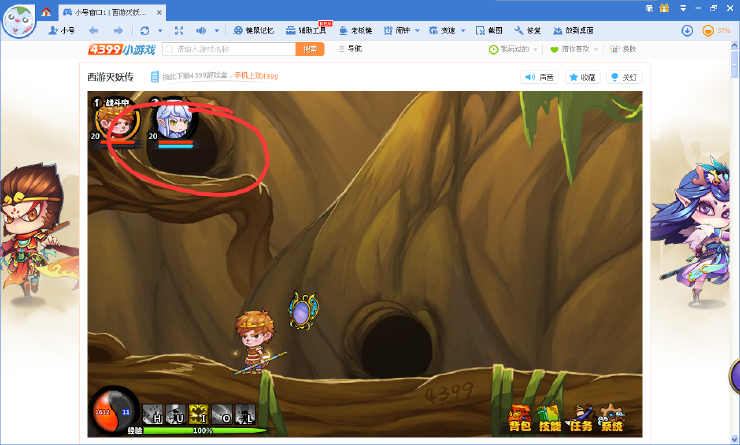Click the orange 搜索 button

pos(310,49)
